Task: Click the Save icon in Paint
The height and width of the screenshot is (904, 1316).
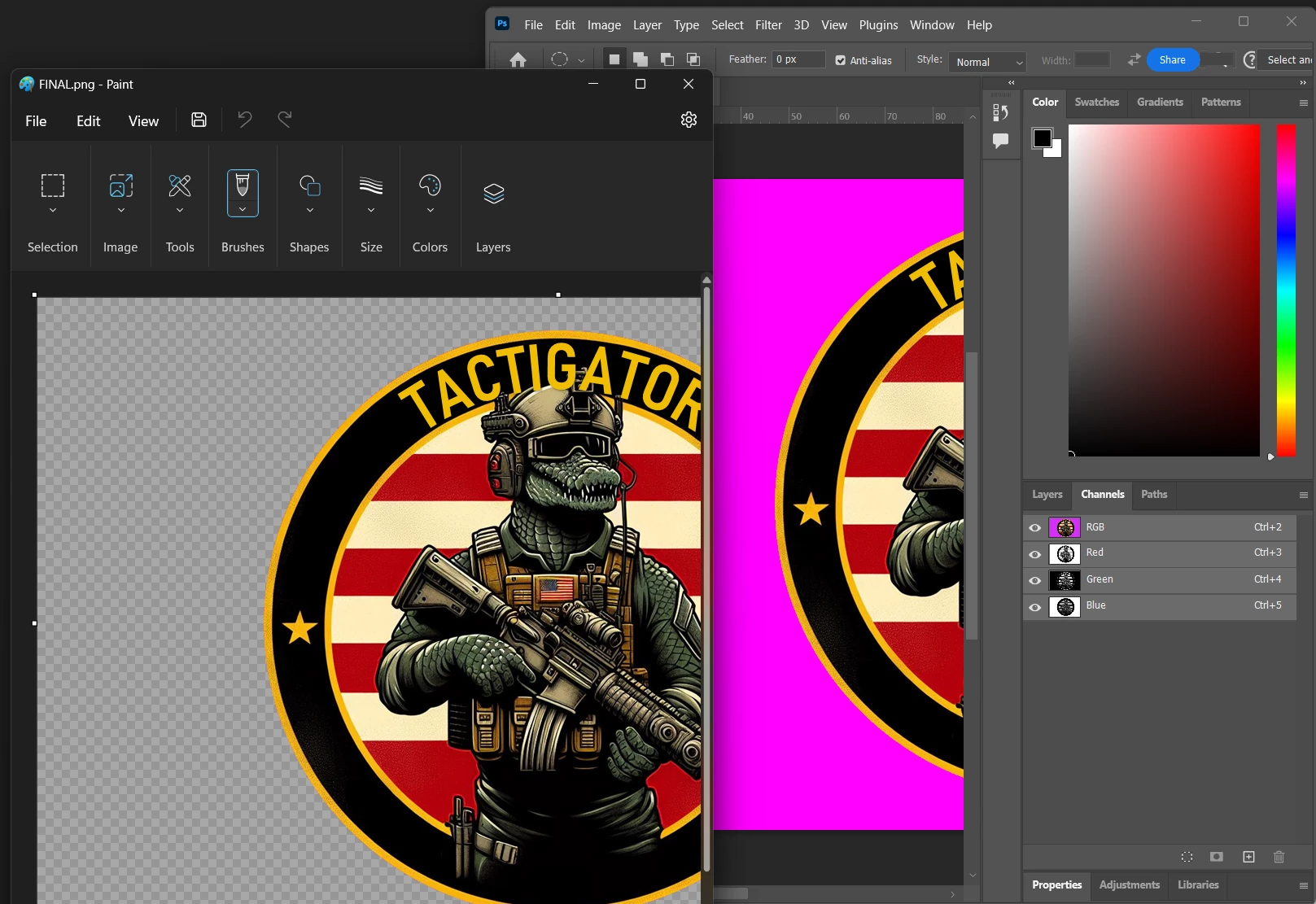Action: pos(199,120)
